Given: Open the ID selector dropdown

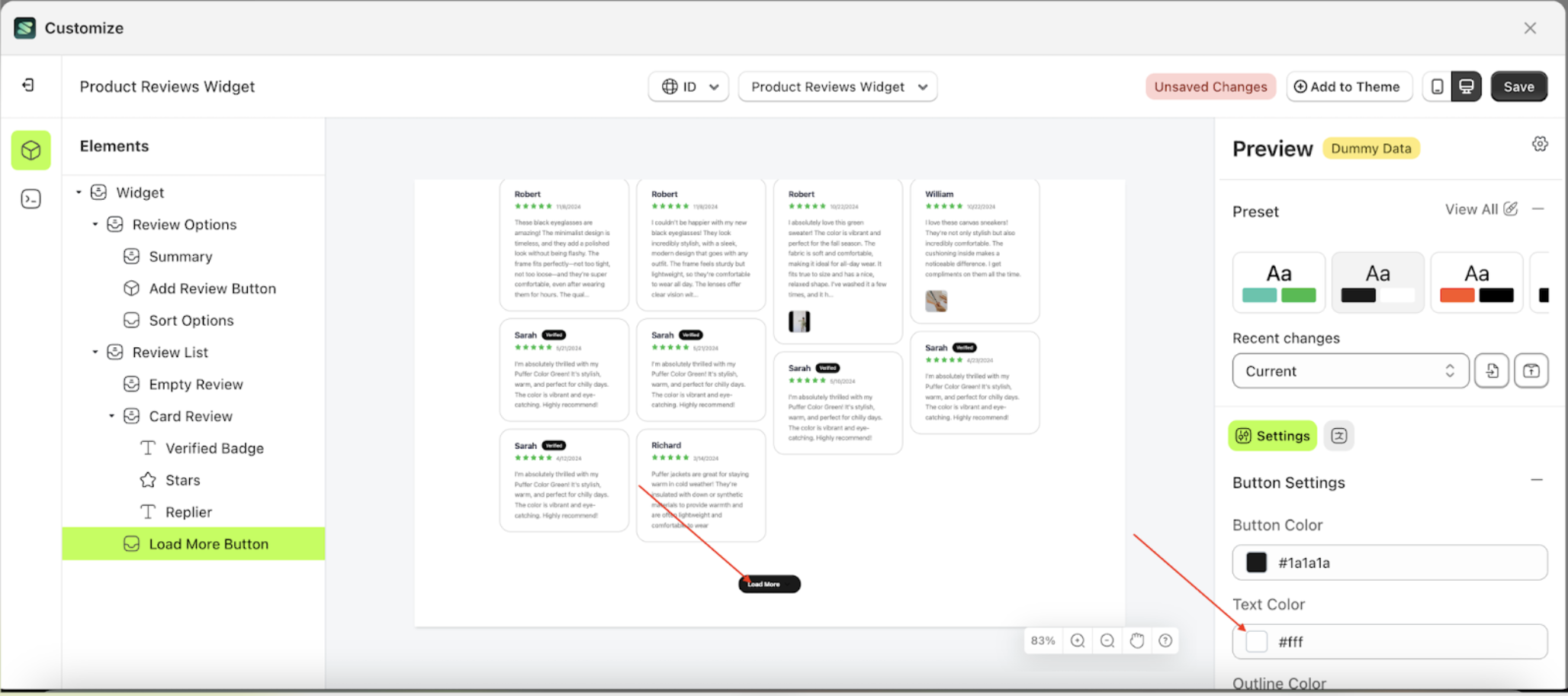Looking at the screenshot, I should coord(687,86).
